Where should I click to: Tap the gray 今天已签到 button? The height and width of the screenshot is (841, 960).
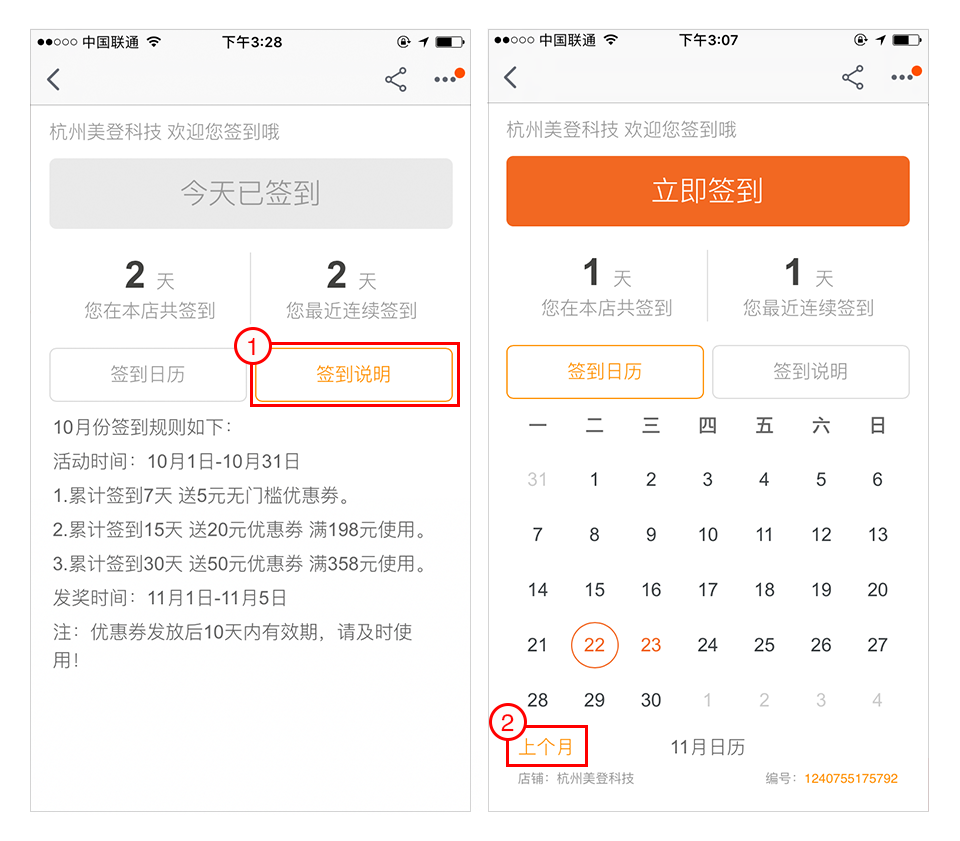(x=251, y=193)
